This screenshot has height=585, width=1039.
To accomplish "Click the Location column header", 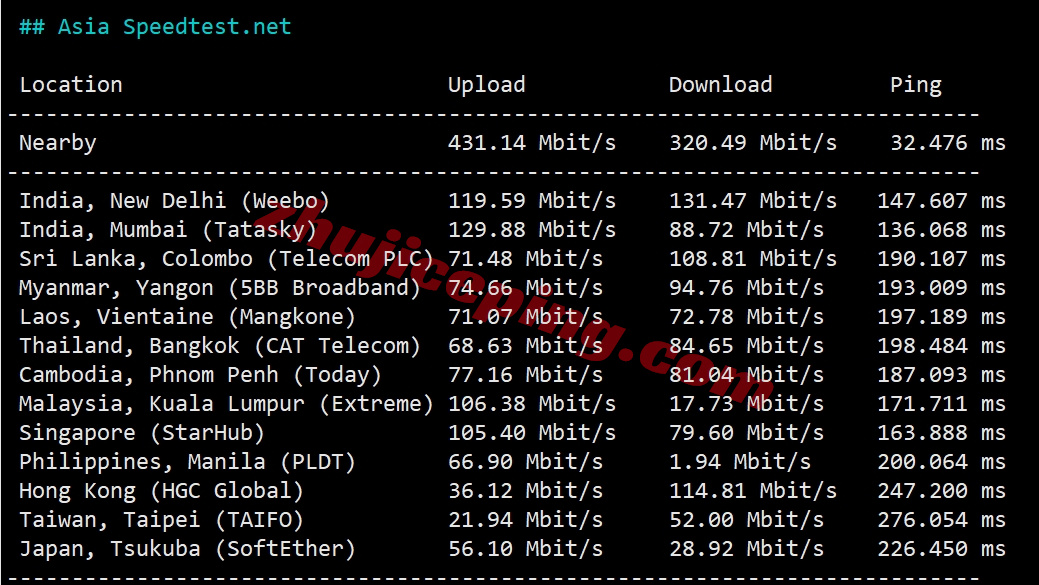I will [71, 85].
